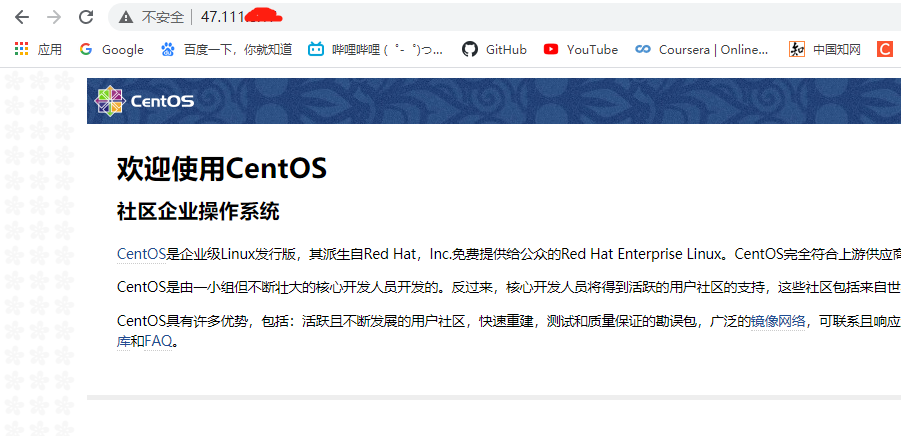The height and width of the screenshot is (436, 901).
Task: Click the 社区企业操作系统 subheading
Action: (x=198, y=211)
